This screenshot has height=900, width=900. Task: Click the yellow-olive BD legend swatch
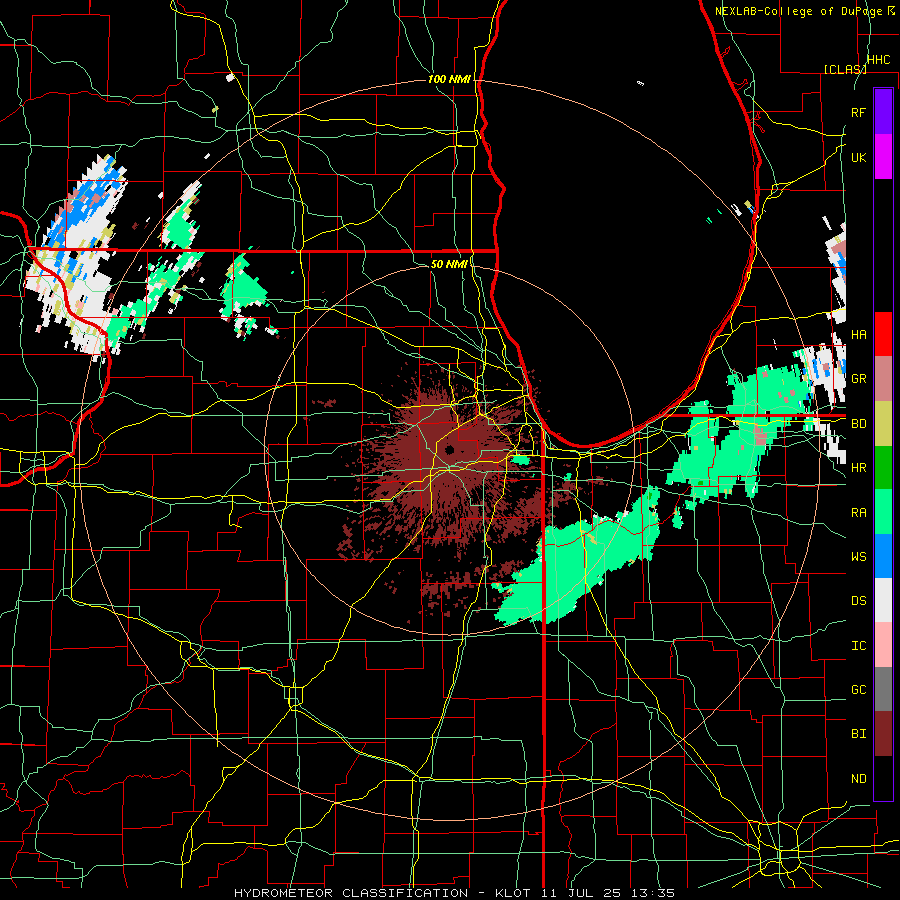[x=883, y=423]
